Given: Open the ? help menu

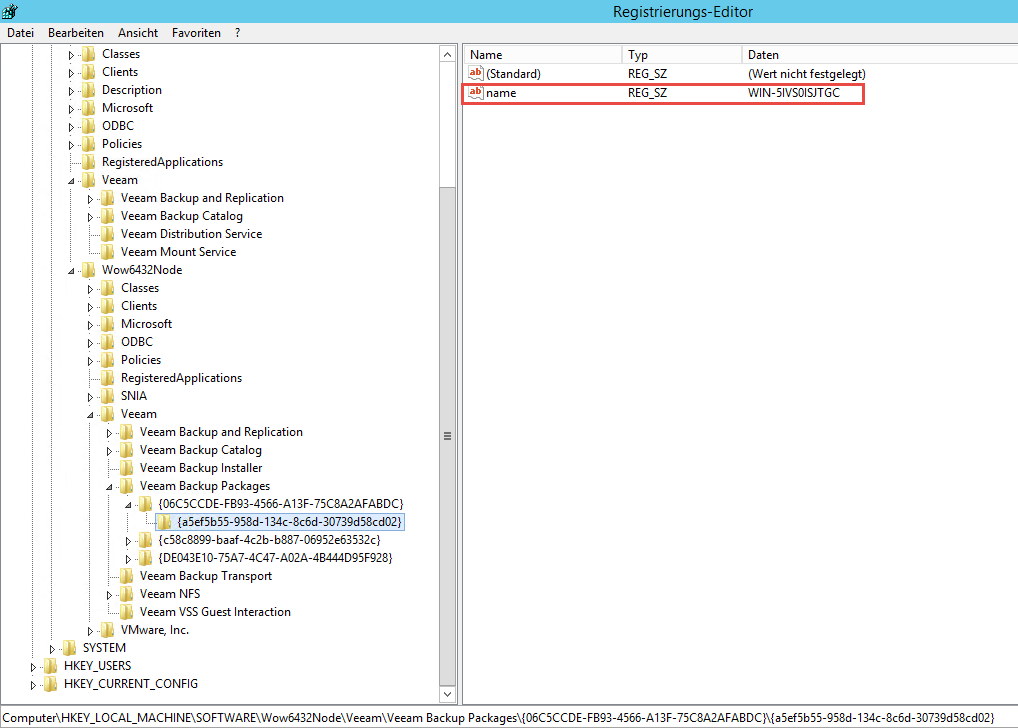Looking at the screenshot, I should 238,33.
